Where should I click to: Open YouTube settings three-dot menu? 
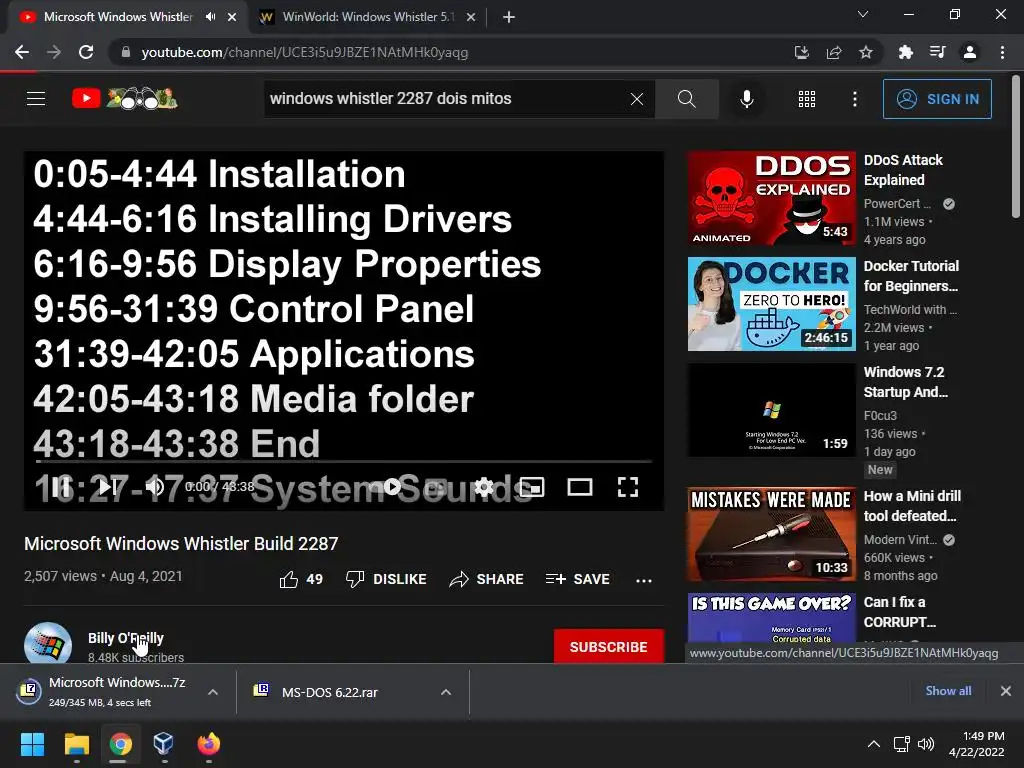[855, 99]
